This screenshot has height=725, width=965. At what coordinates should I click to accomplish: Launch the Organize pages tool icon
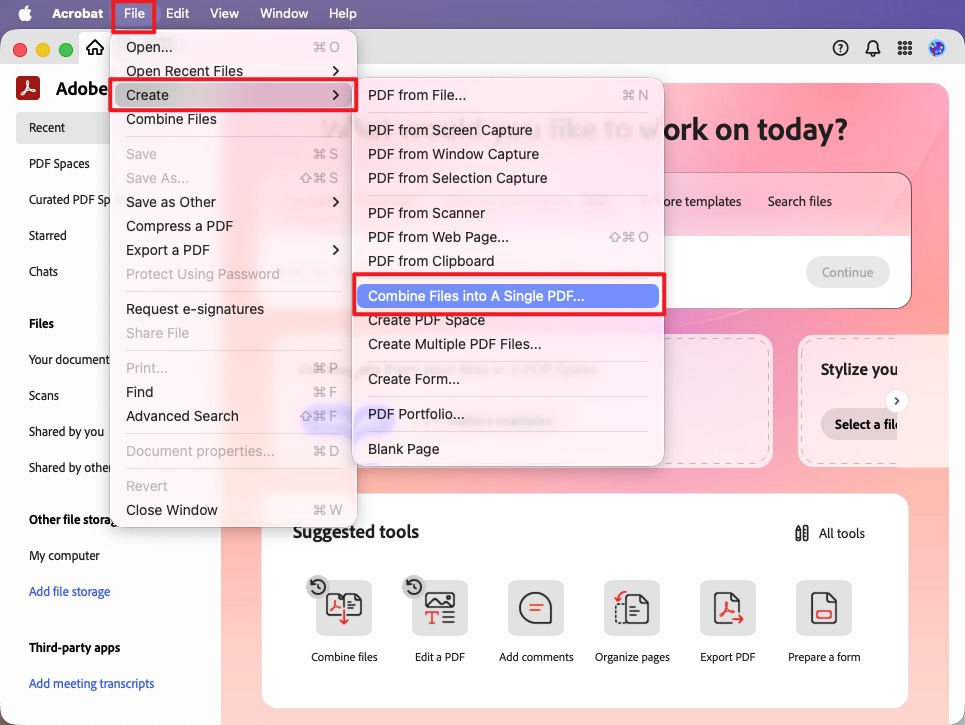631,607
